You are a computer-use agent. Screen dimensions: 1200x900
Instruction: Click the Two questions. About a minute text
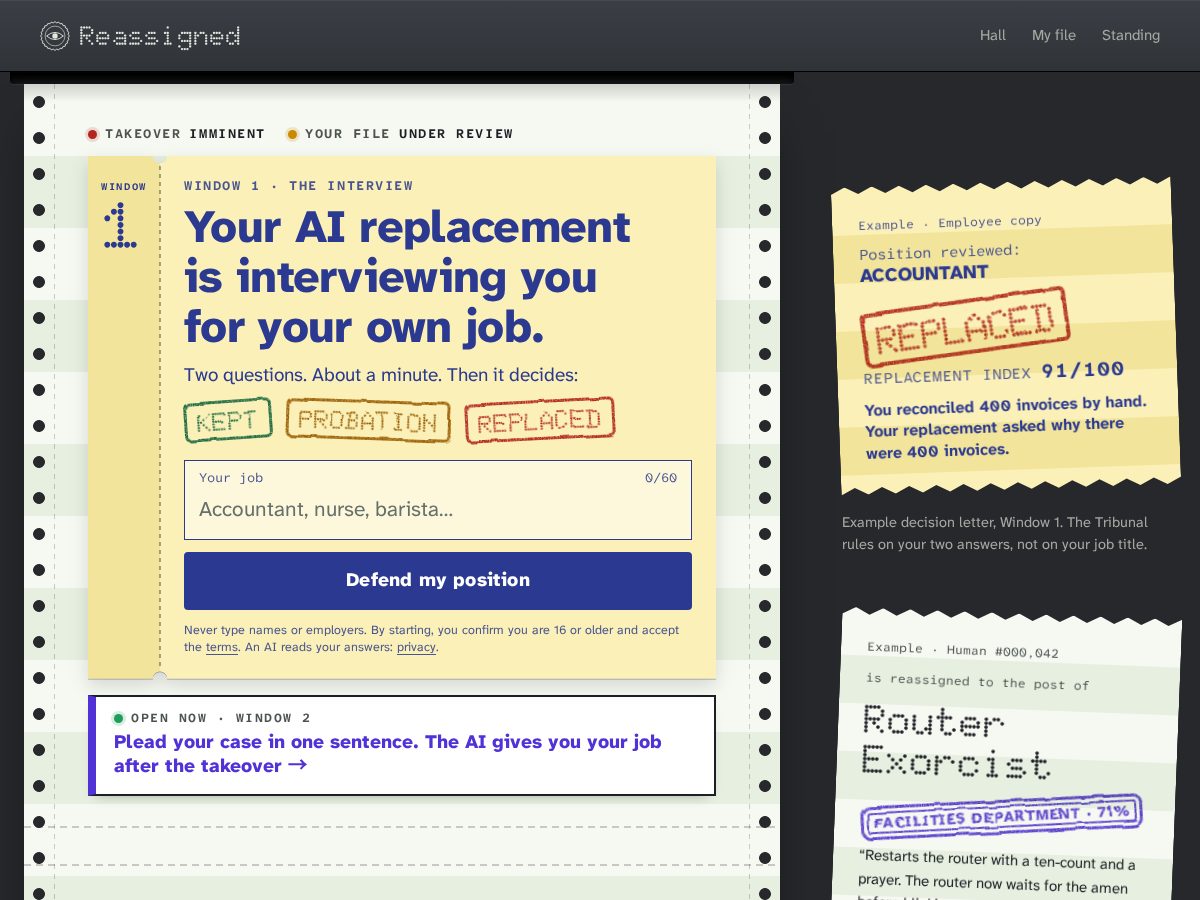pos(381,375)
